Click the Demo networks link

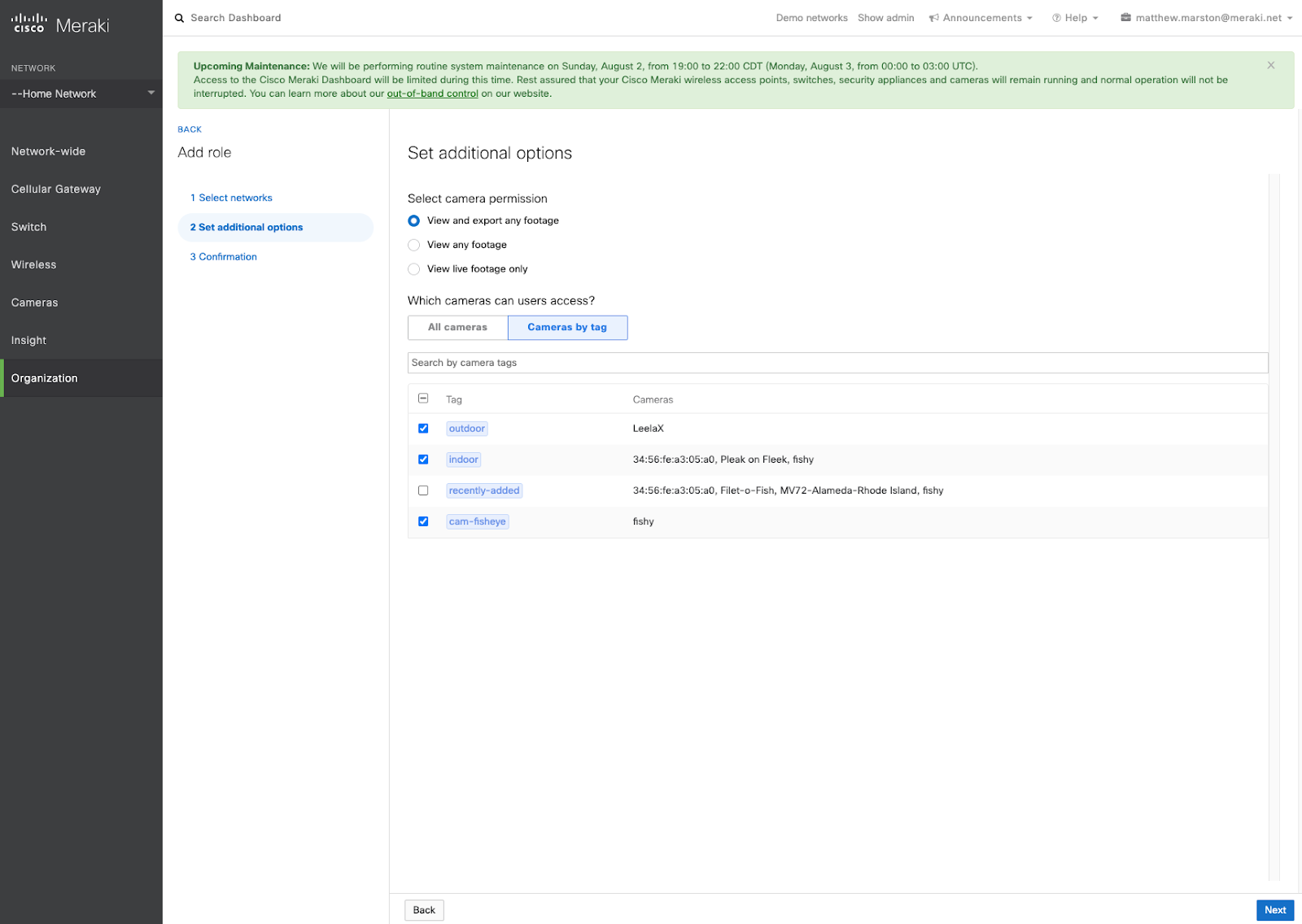point(812,18)
